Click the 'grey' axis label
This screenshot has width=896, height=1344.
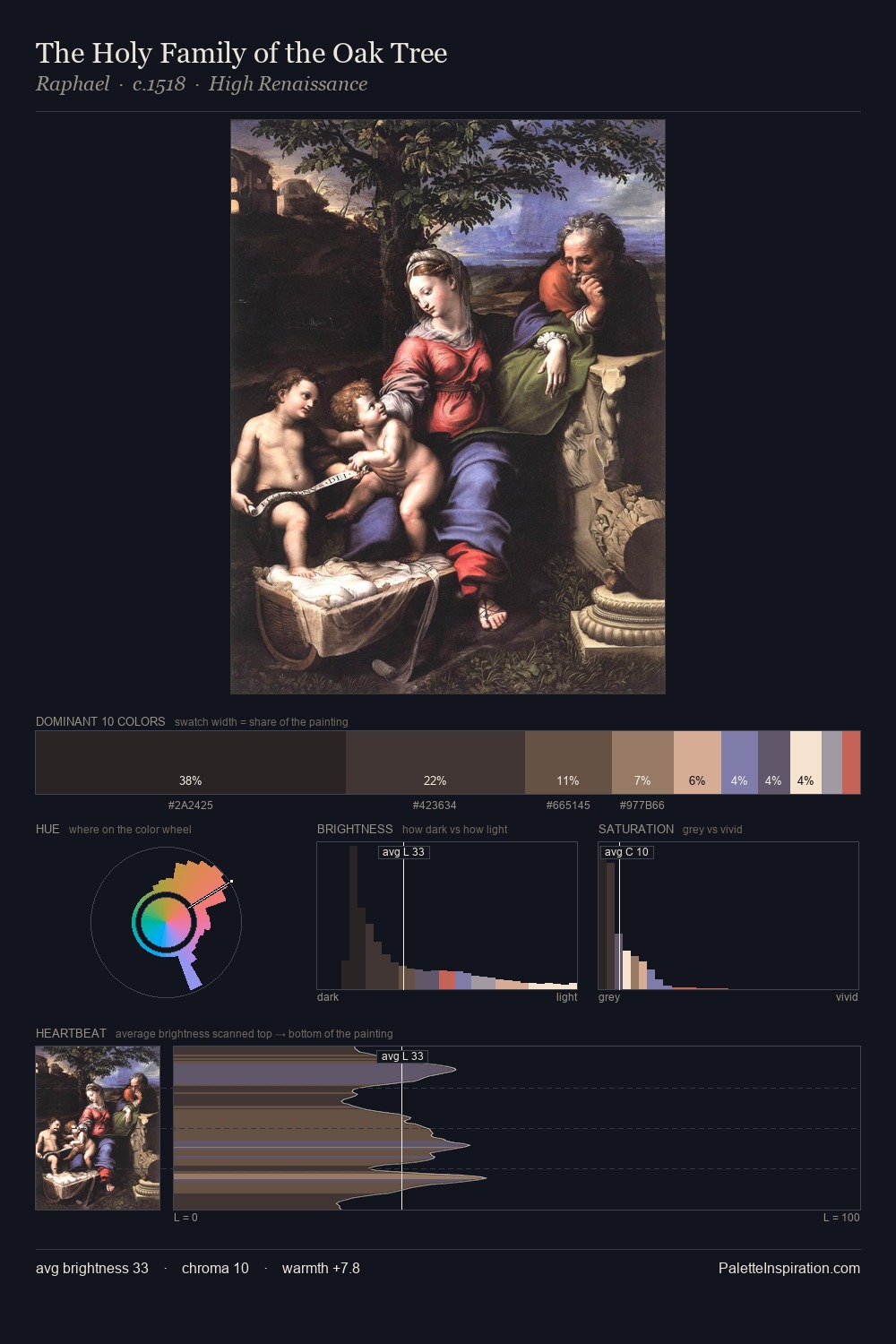click(609, 997)
